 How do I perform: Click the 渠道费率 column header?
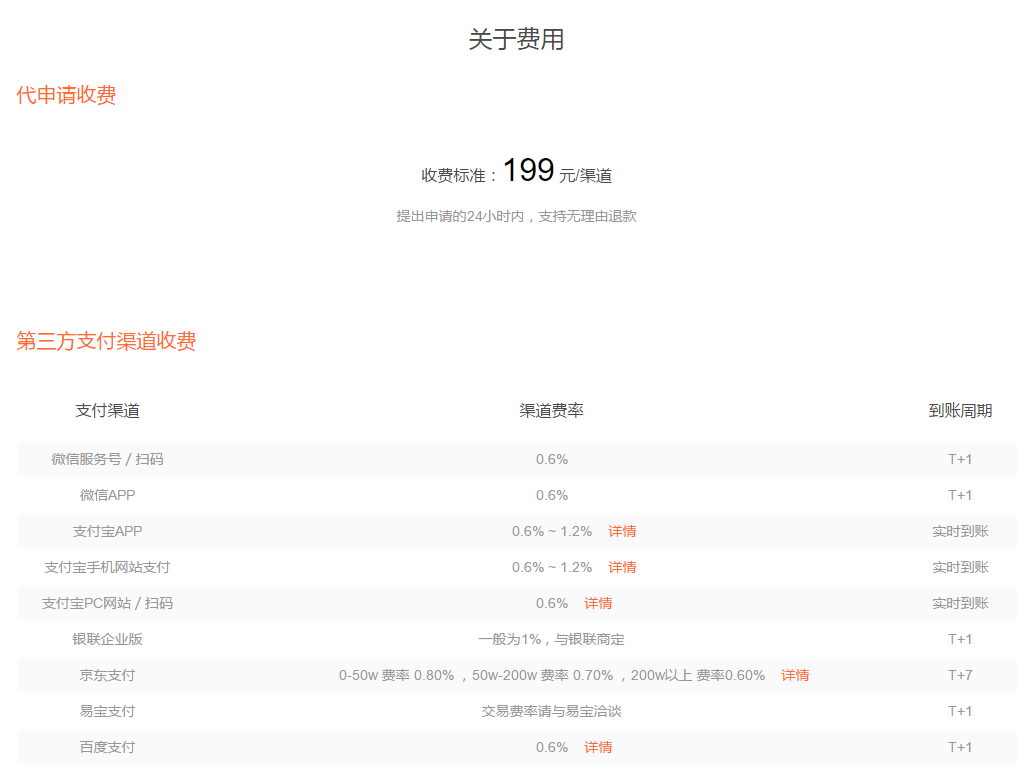tap(551, 410)
